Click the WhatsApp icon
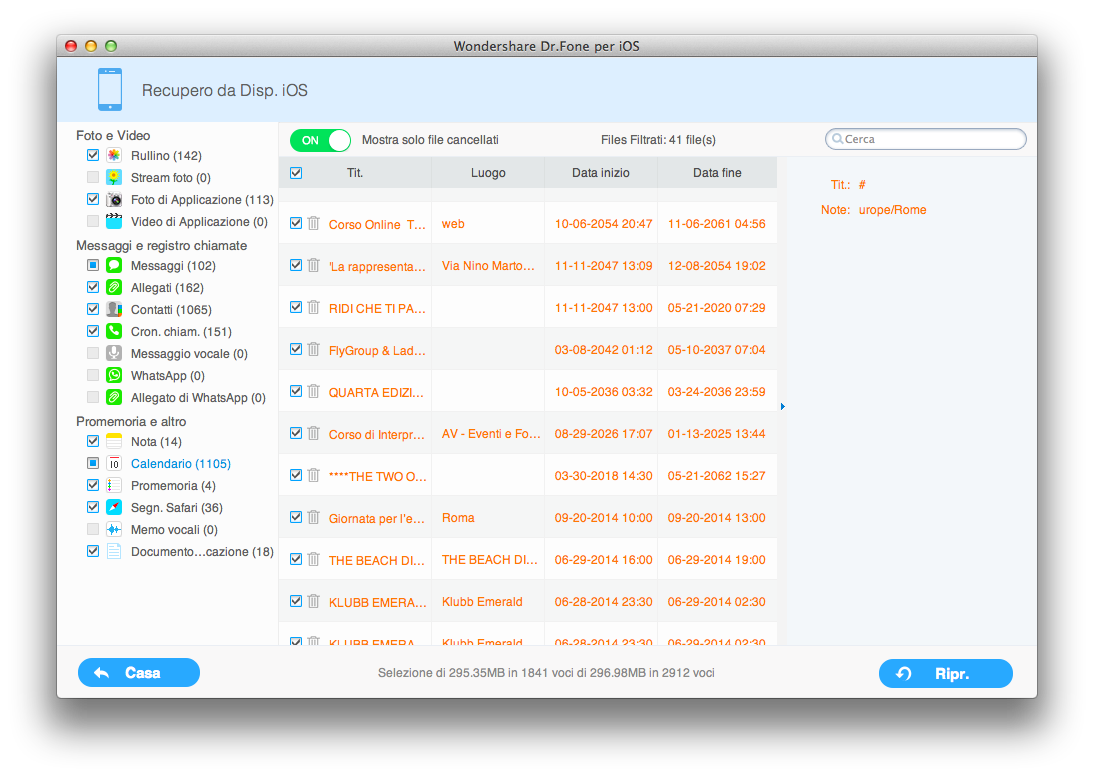The image size is (1094, 777). (x=114, y=375)
